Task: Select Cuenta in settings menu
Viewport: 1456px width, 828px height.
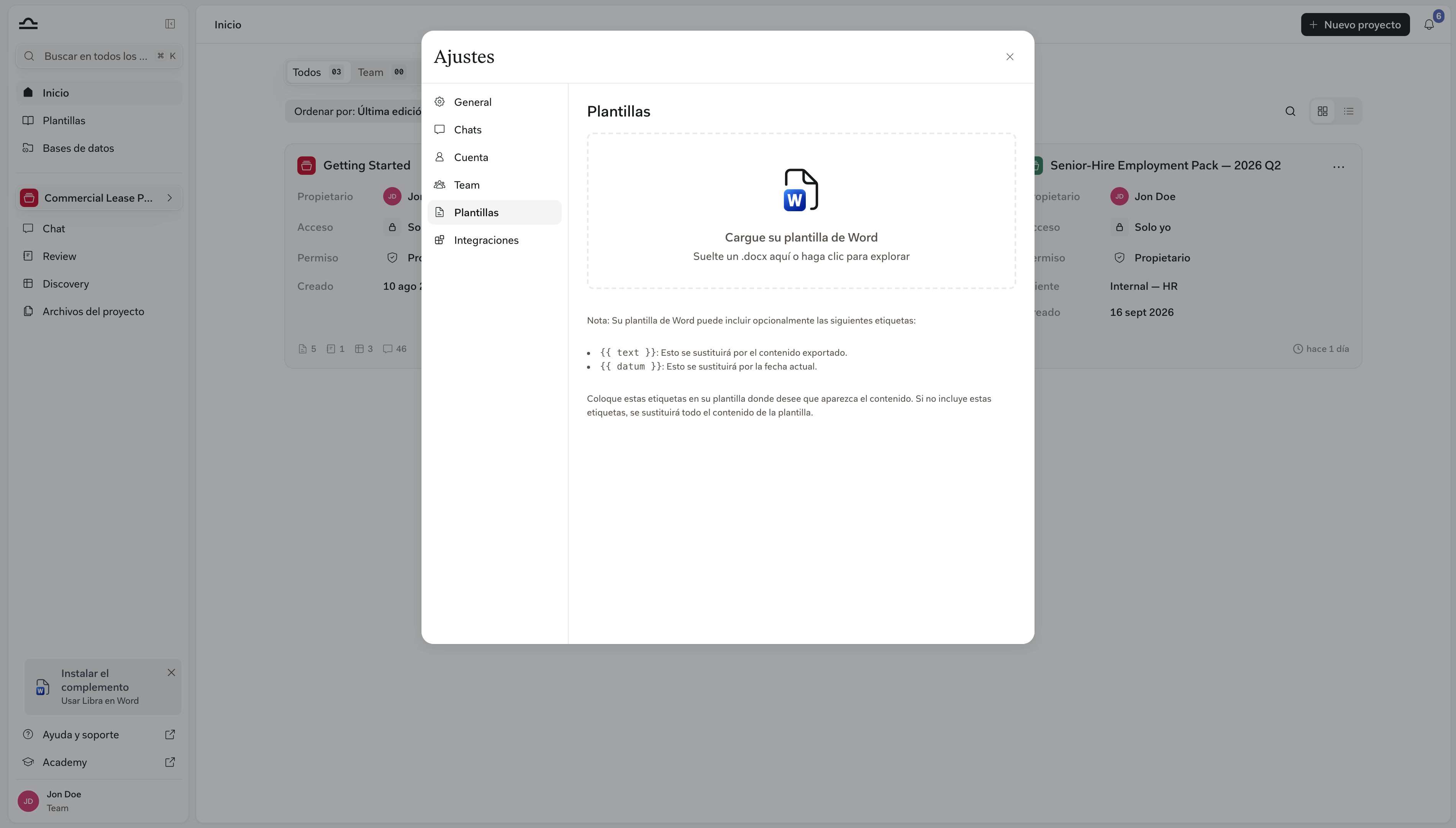Action: [494, 158]
